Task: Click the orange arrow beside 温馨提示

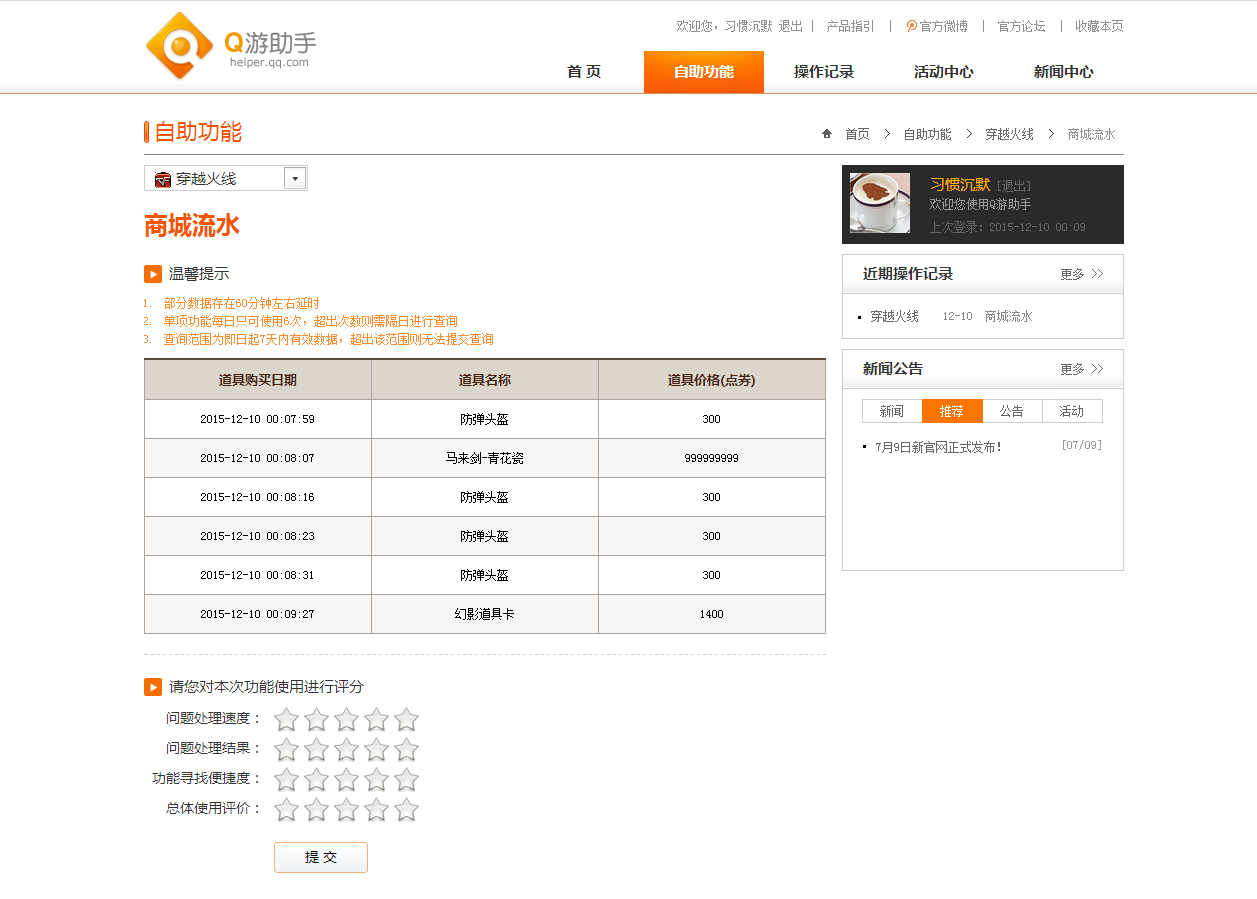Action: point(153,274)
